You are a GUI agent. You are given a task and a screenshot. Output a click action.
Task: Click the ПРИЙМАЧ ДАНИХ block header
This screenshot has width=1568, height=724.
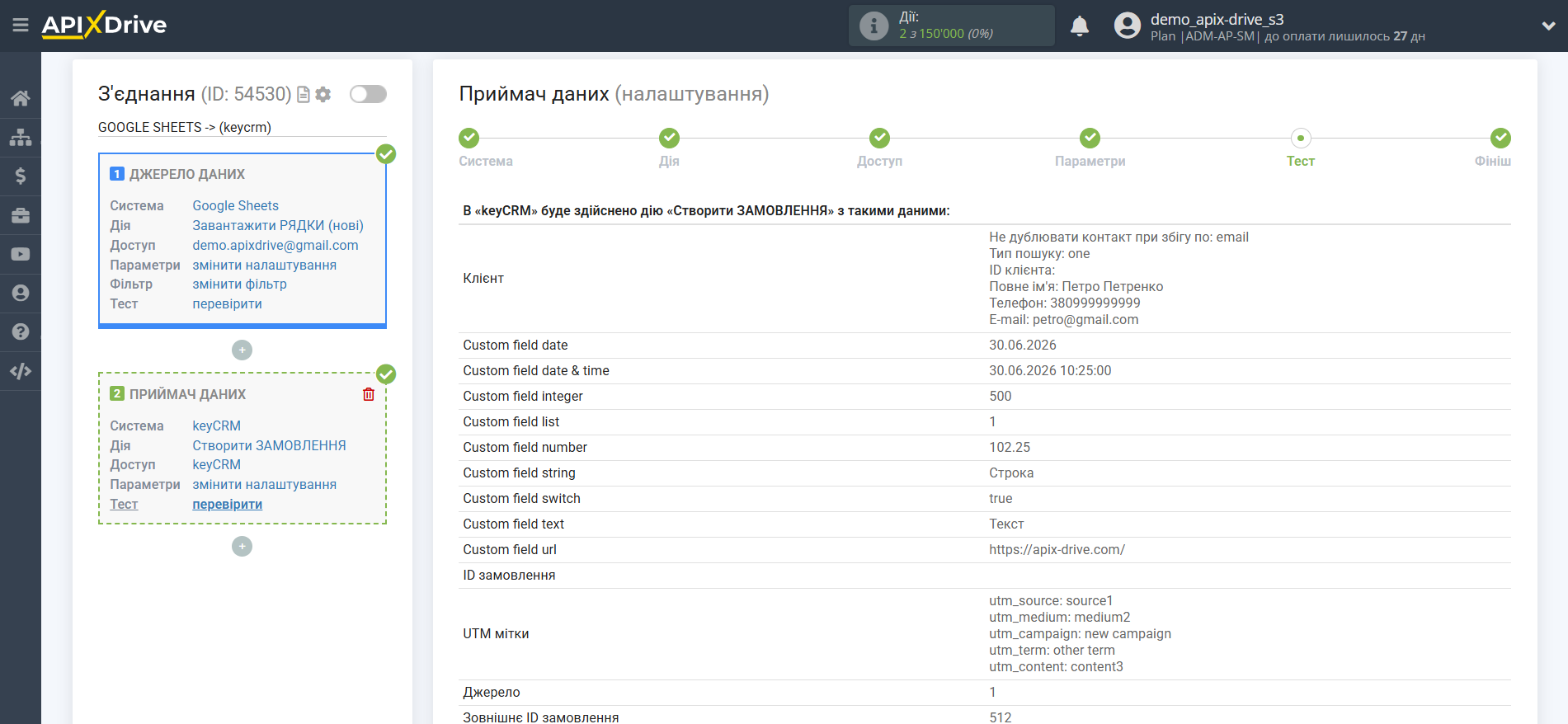pyautogui.click(x=187, y=395)
